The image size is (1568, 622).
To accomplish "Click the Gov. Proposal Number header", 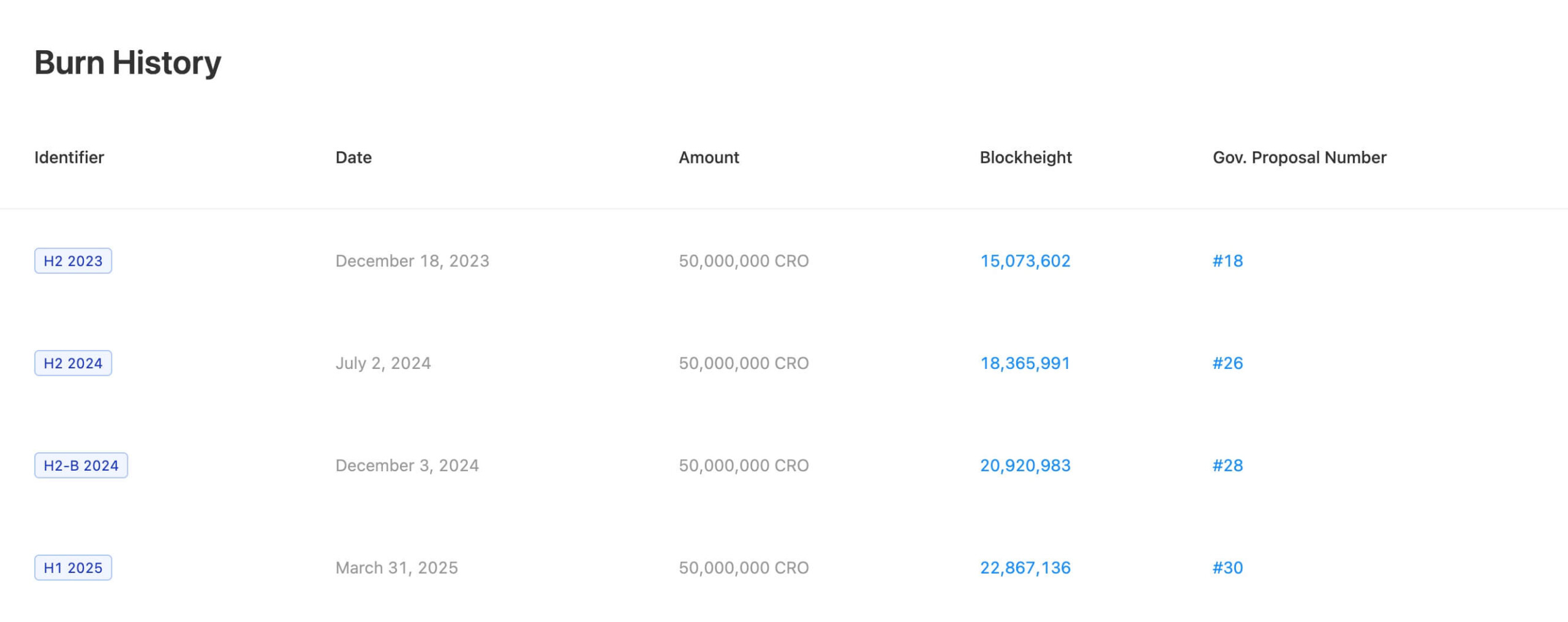I will pyautogui.click(x=1299, y=157).
